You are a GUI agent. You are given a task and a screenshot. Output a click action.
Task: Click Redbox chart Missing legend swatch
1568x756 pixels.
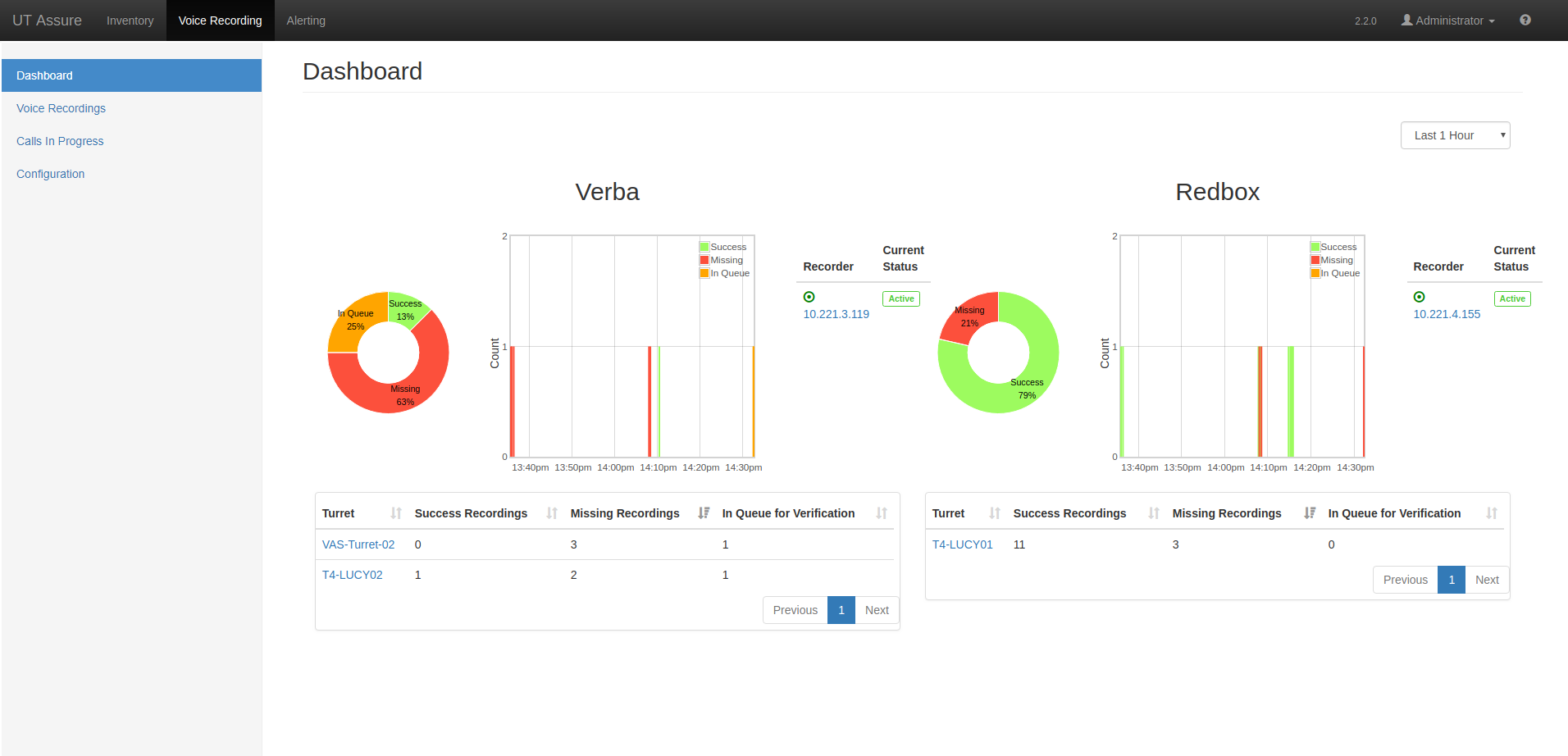click(1315, 260)
